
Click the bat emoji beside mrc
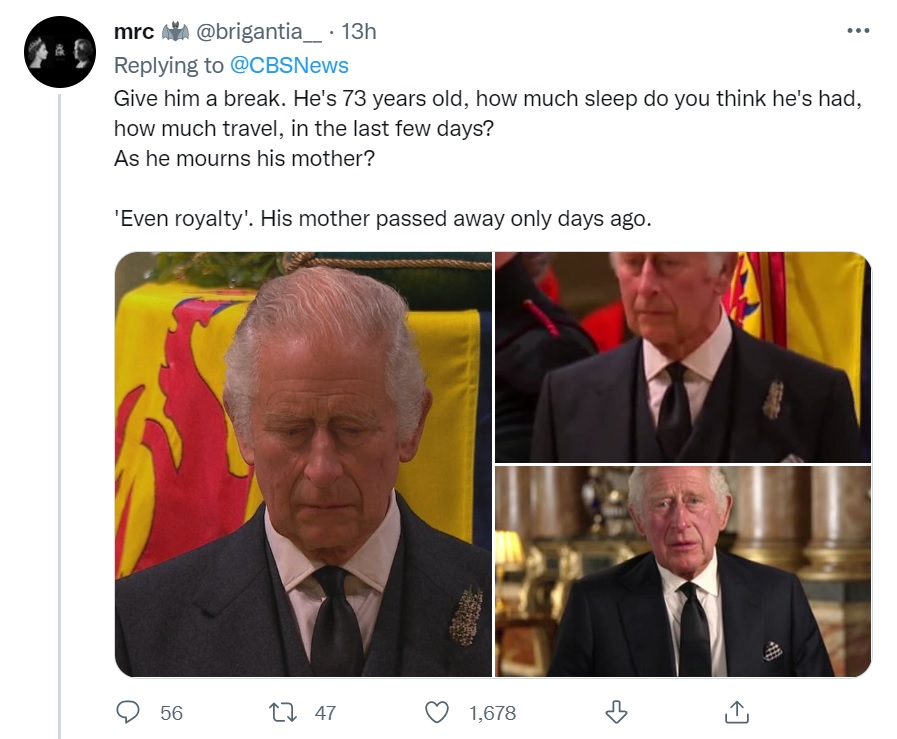175,31
